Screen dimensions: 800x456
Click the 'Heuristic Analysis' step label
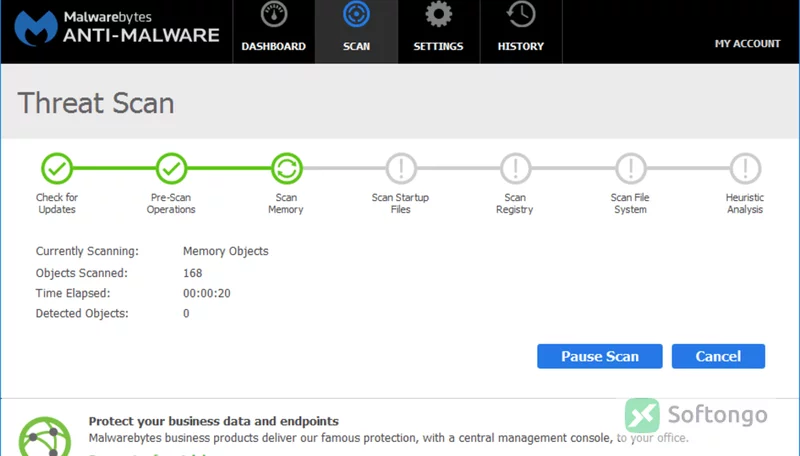745,204
